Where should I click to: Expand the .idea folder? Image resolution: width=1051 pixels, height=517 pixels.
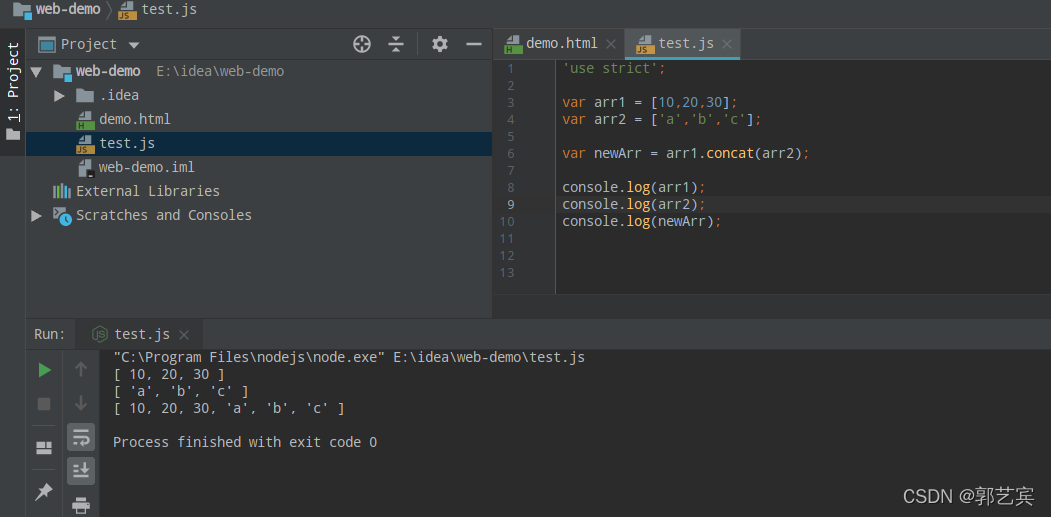point(59,95)
